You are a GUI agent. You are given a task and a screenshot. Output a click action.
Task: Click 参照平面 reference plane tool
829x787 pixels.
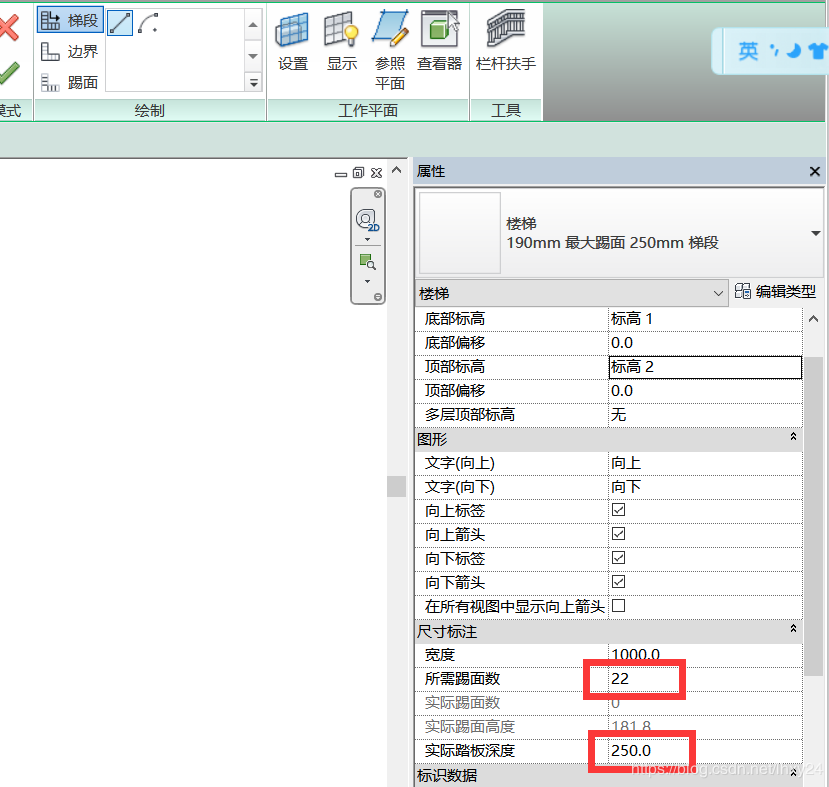pyautogui.click(x=390, y=50)
